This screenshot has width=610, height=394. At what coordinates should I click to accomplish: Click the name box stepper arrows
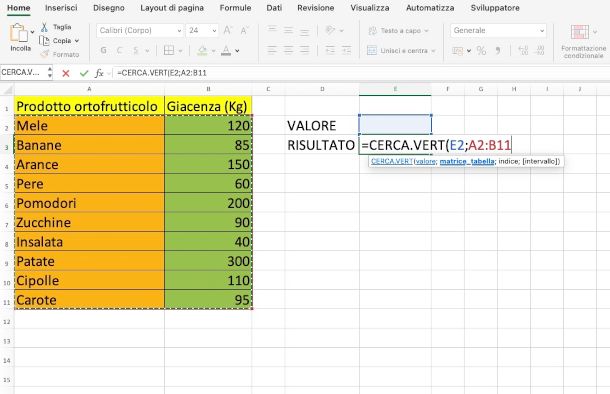tap(50, 73)
